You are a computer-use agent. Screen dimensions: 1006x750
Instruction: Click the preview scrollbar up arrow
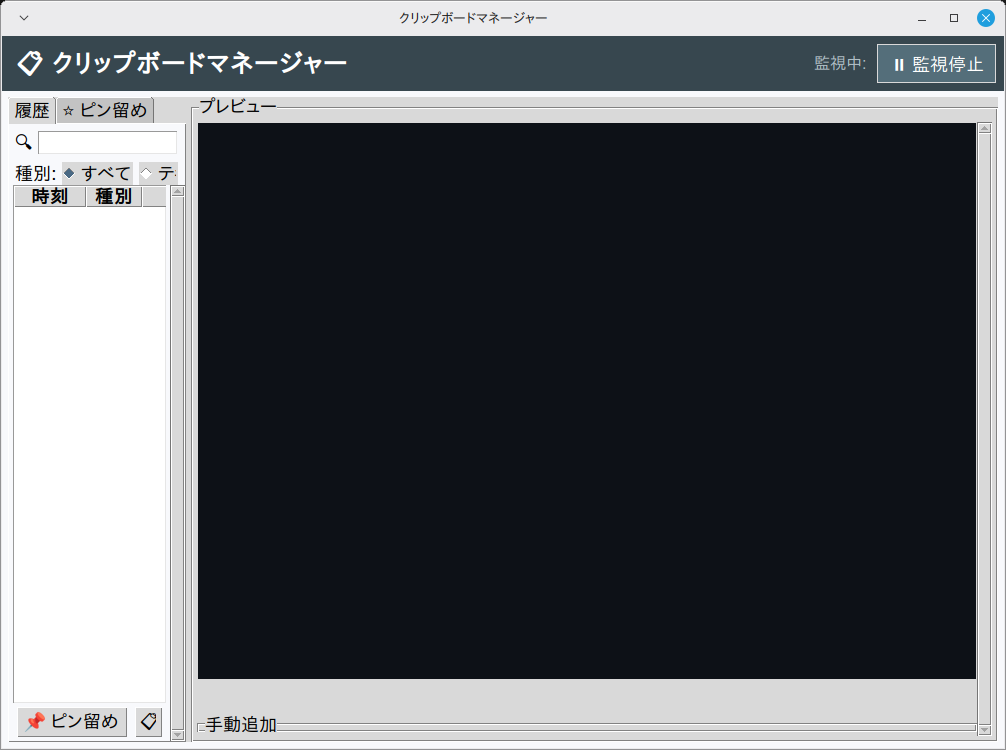click(x=984, y=128)
